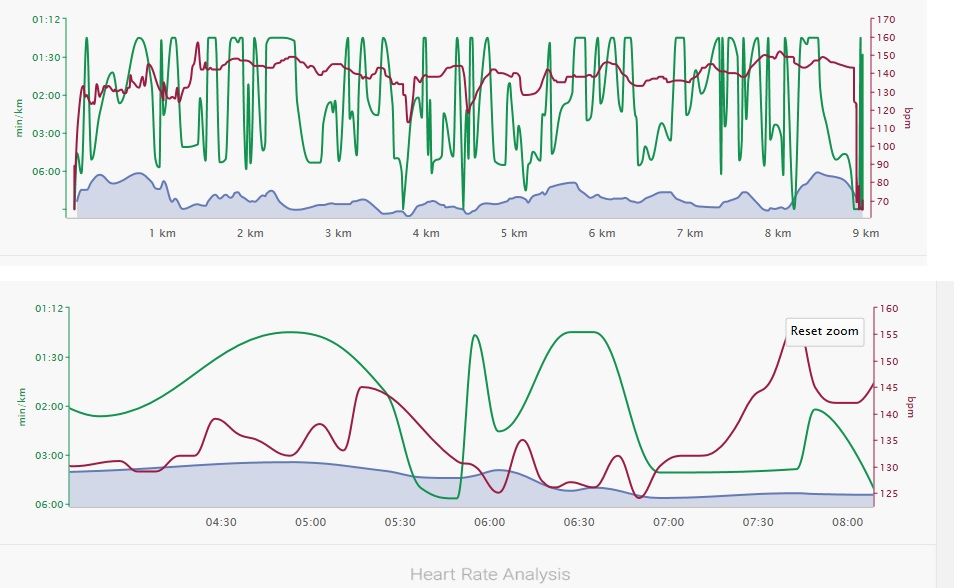Select the 05:00 time axis label
Image resolution: width=965 pixels, height=588 pixels.
coord(311,522)
